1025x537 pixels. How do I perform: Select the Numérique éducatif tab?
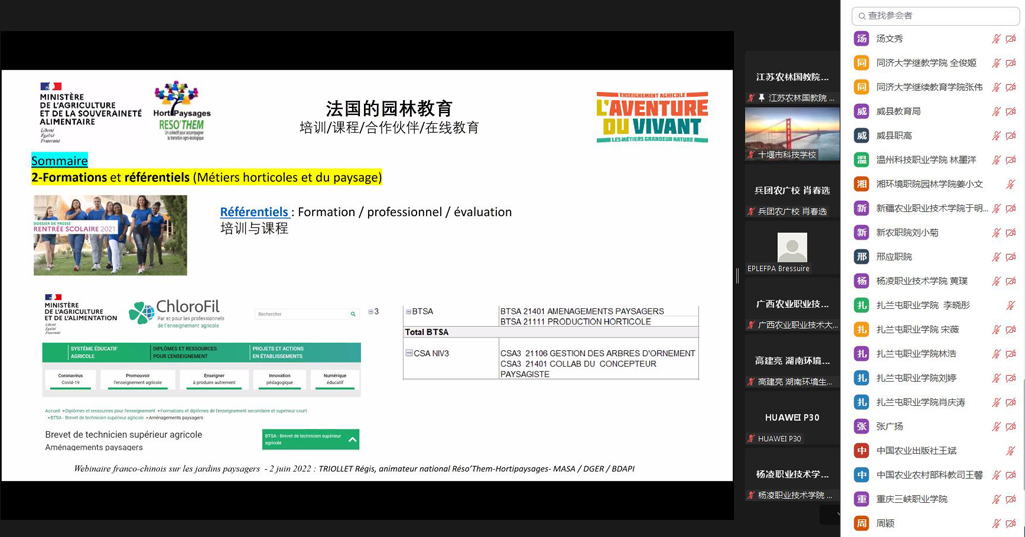pos(335,379)
